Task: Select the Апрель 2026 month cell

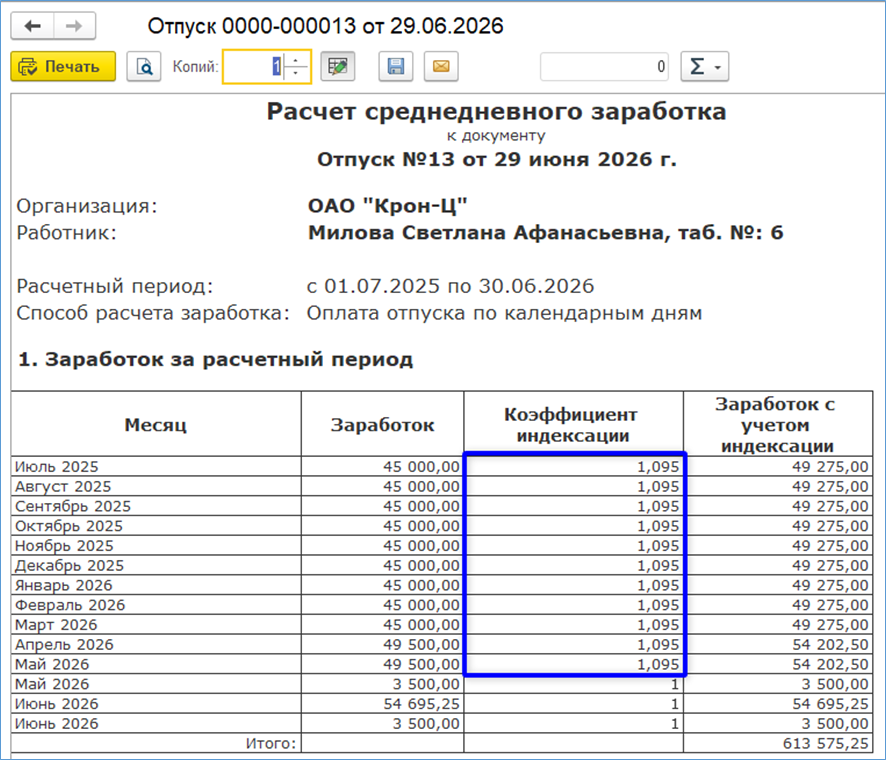Action: click(x=156, y=645)
